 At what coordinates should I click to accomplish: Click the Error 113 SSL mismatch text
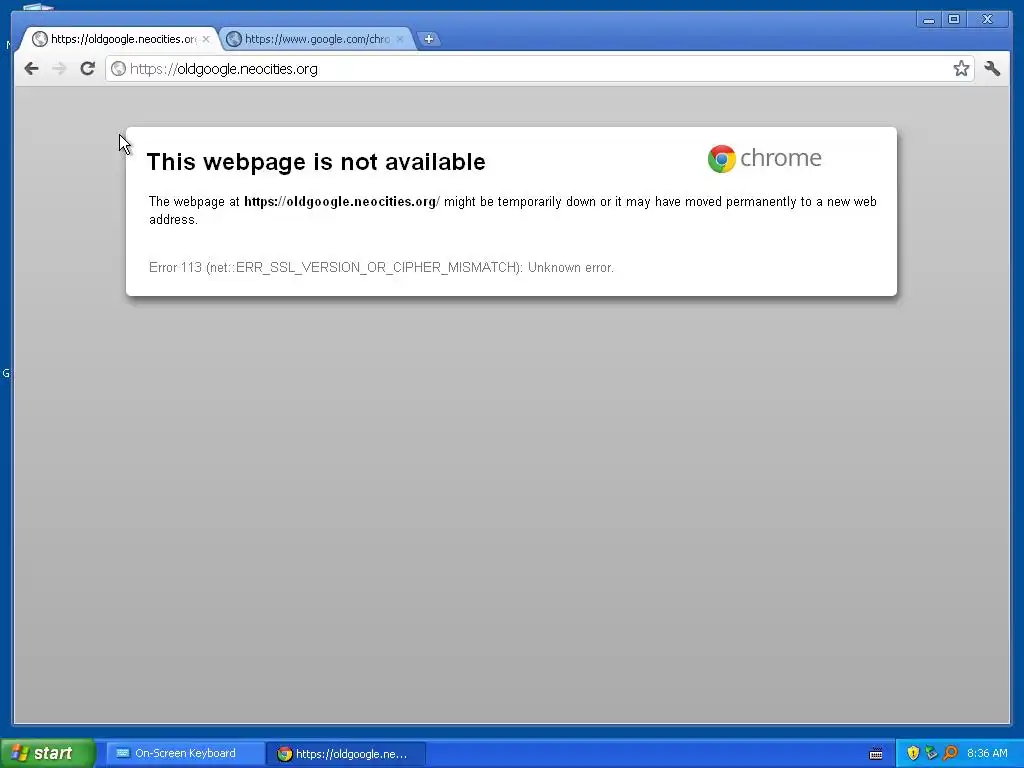[x=381, y=268]
